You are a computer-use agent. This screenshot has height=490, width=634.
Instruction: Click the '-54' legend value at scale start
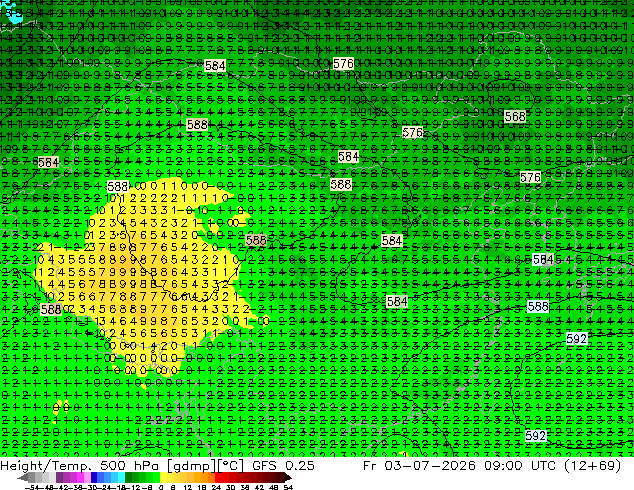[32, 487]
